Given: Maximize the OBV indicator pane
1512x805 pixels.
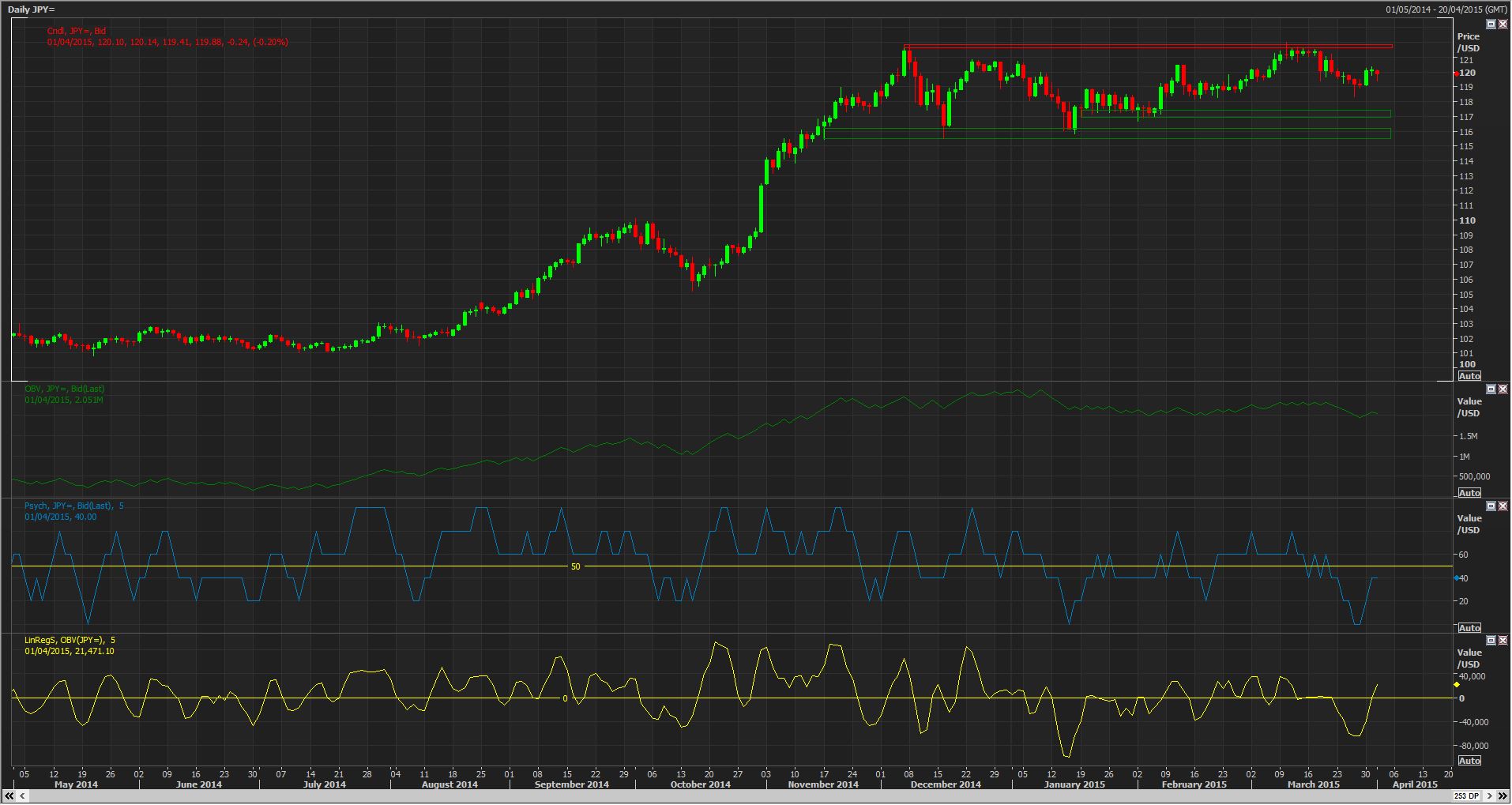Looking at the screenshot, I should (x=1491, y=389).
